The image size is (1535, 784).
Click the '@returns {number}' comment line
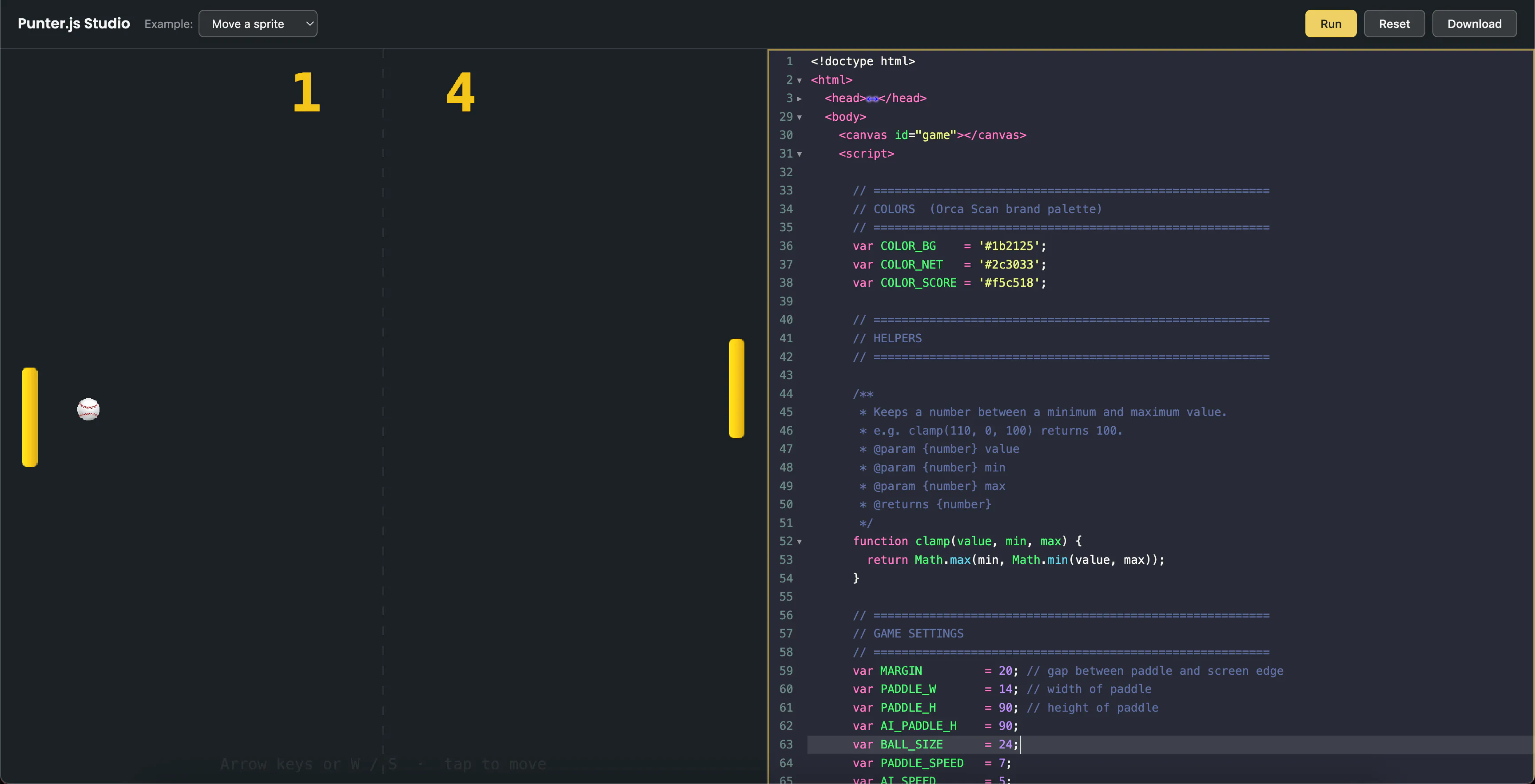click(x=925, y=505)
